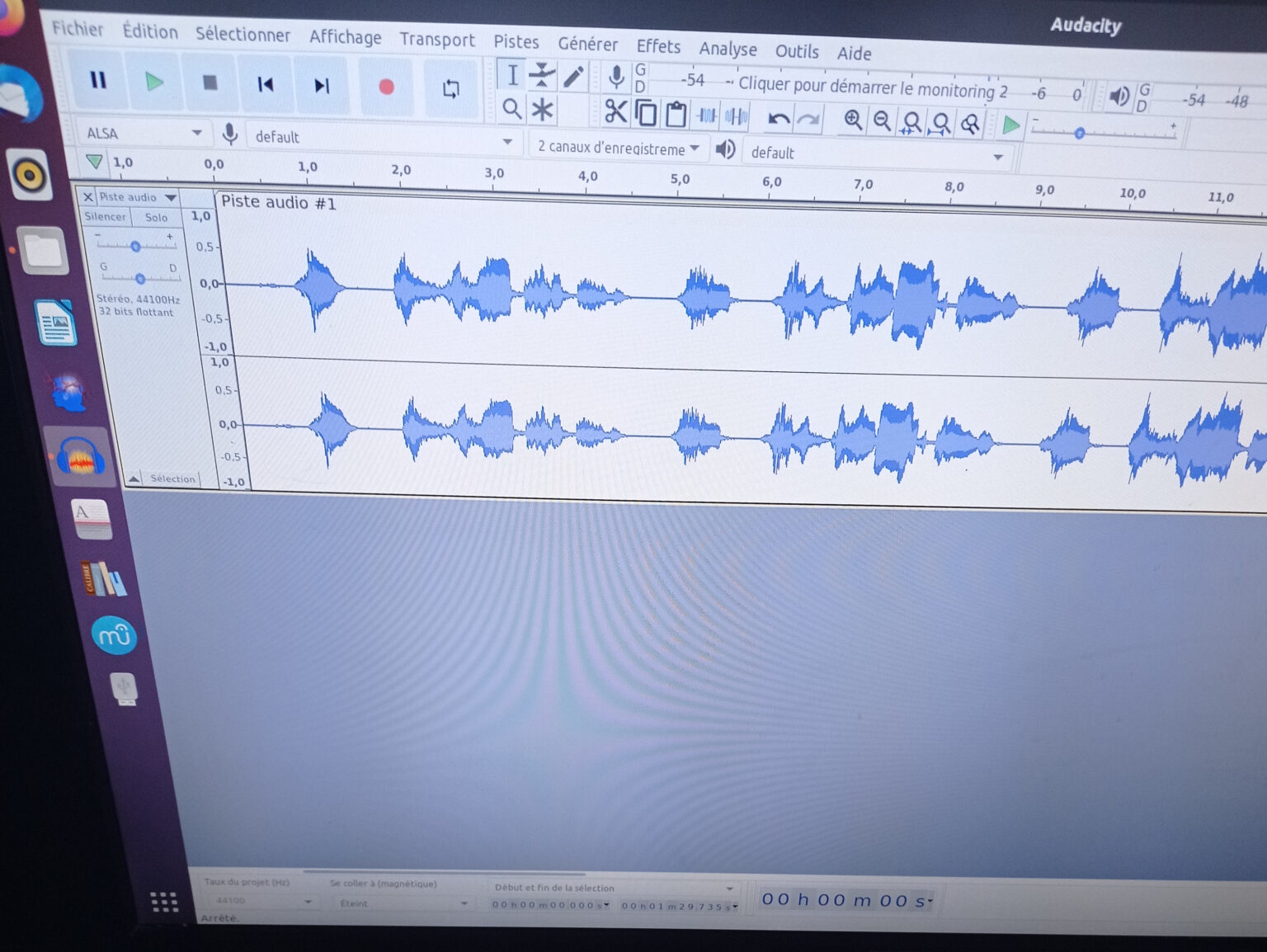Click the 5,0 mark on timeline ruler
Screen dimensions: 1267x952
coord(680,179)
